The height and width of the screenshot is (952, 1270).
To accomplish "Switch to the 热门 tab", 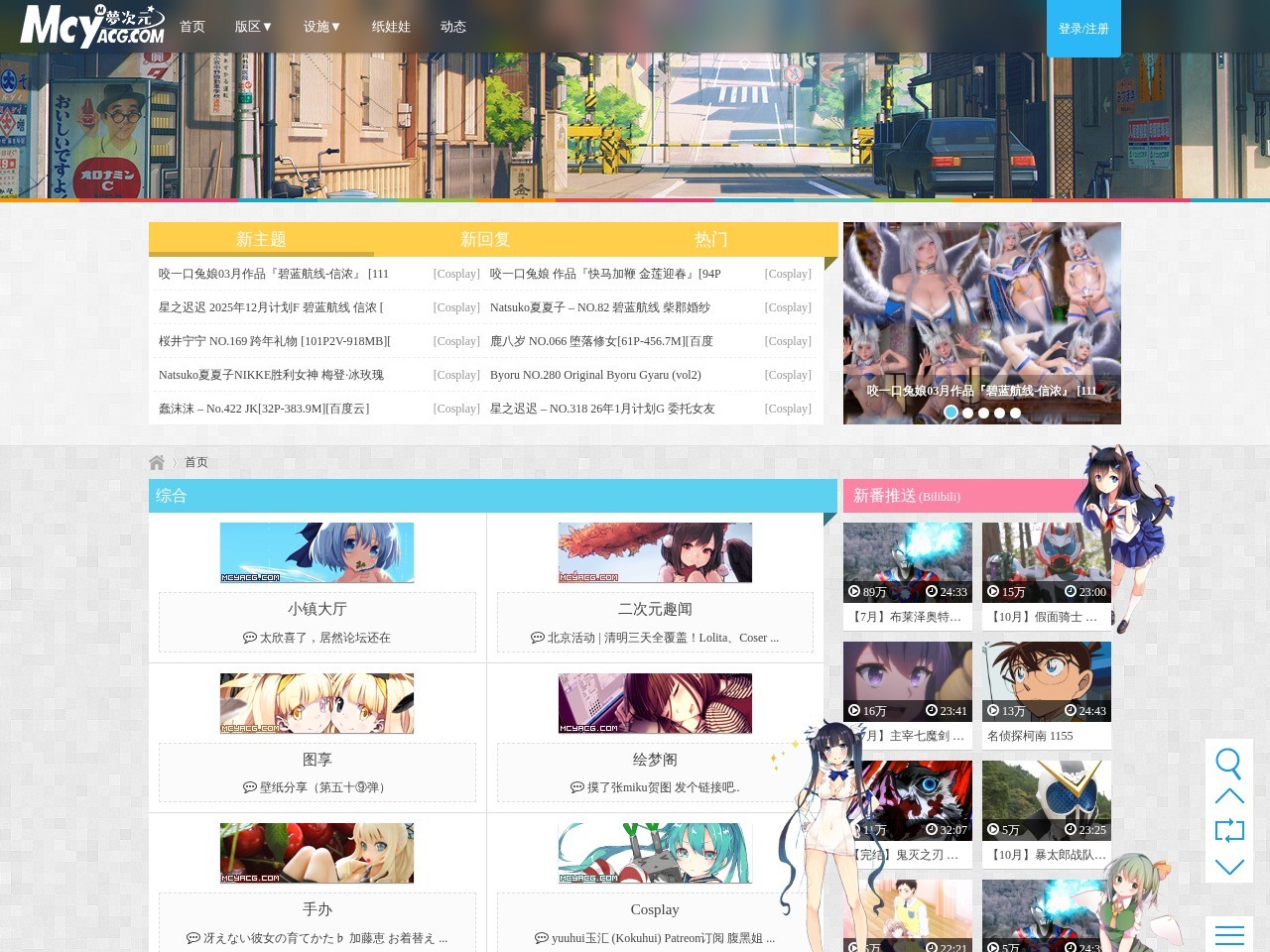I will (x=711, y=239).
